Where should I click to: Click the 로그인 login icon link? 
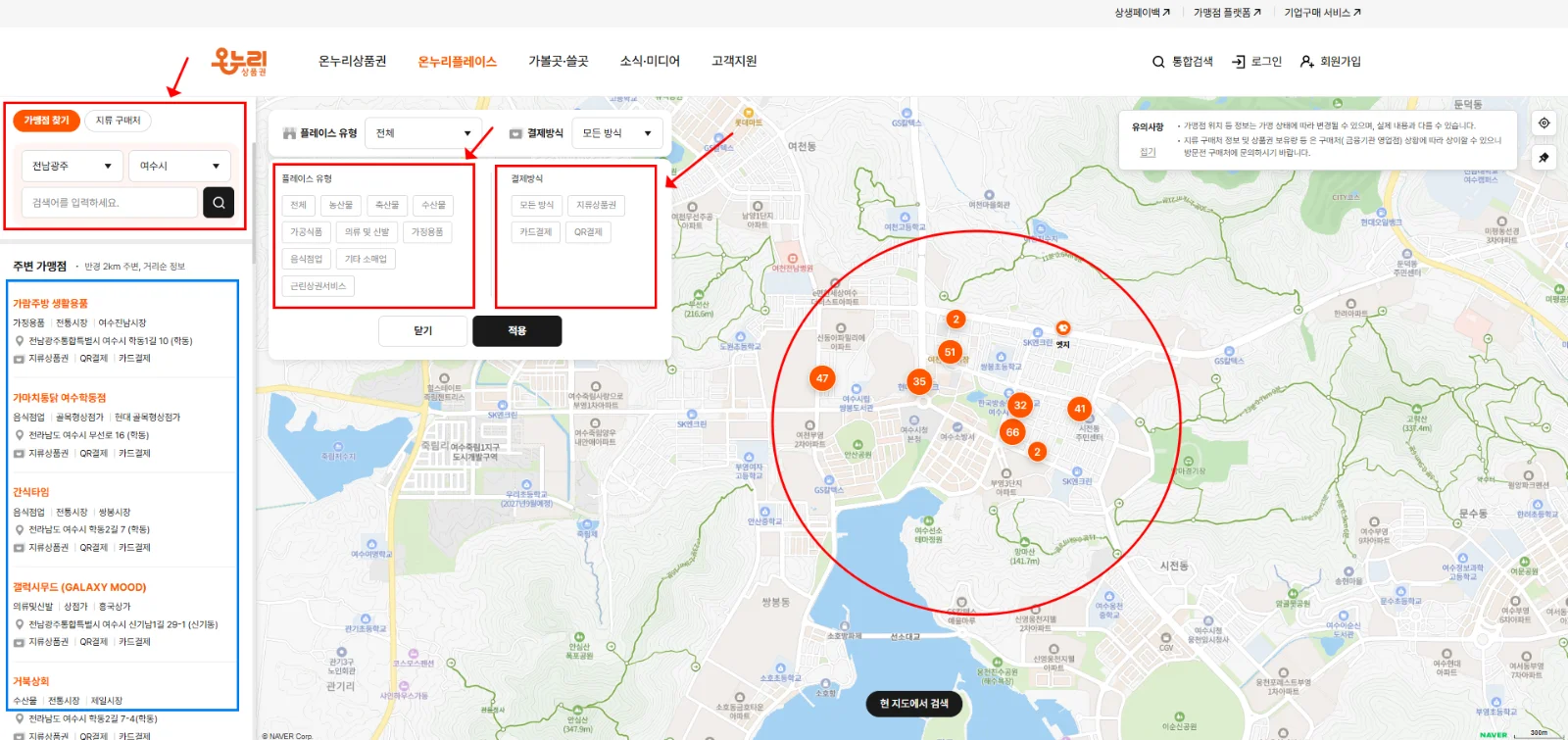pyautogui.click(x=1257, y=62)
